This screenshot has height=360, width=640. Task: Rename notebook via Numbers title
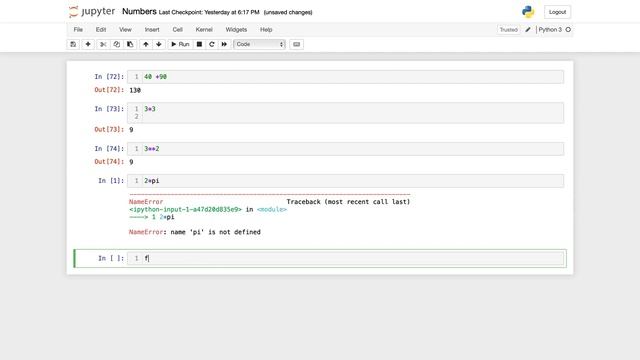tap(139, 11)
